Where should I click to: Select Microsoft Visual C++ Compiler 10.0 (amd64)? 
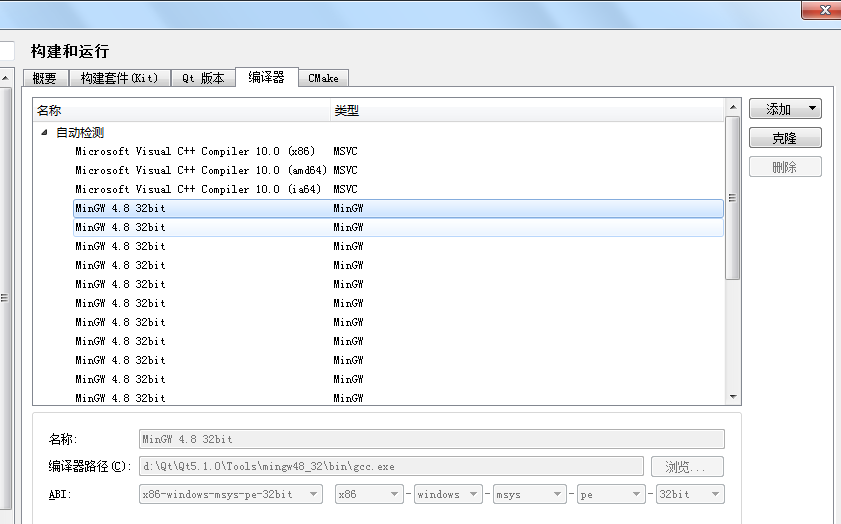click(x=201, y=170)
